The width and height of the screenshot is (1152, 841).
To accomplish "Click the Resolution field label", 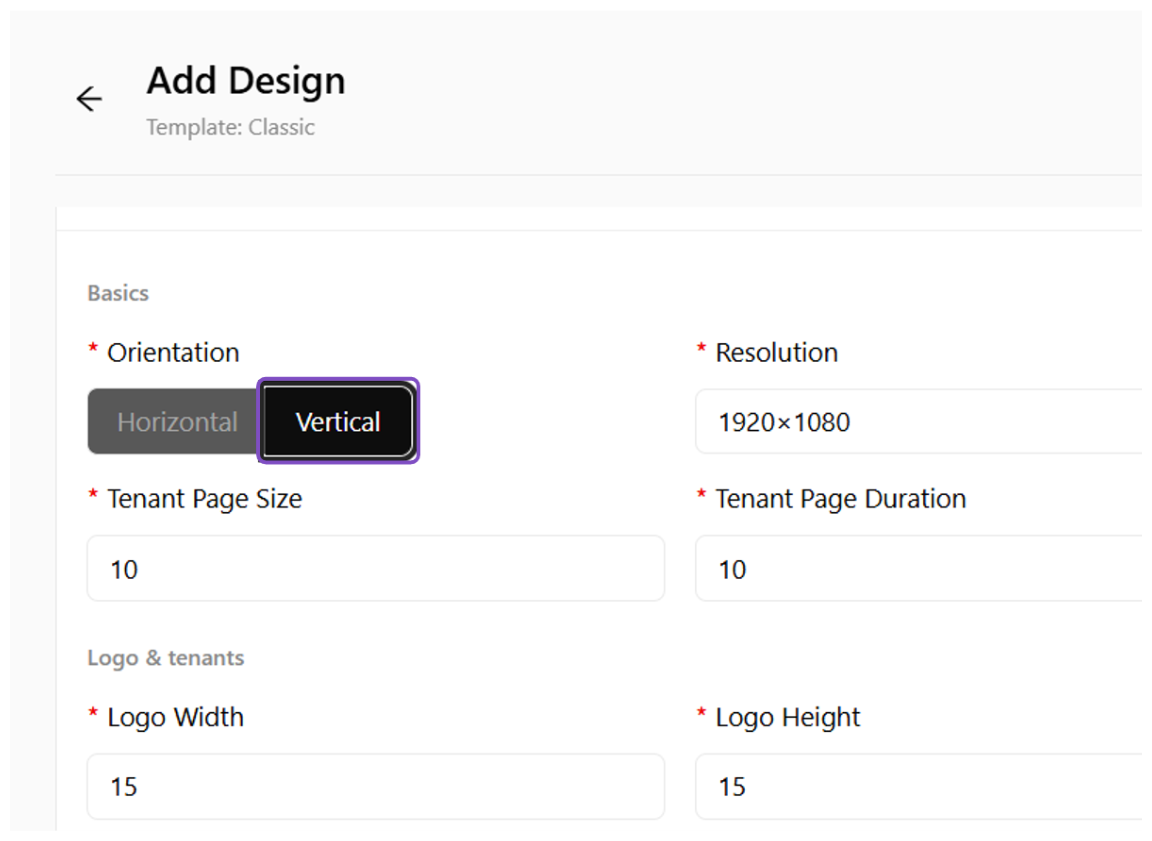I will tap(777, 353).
